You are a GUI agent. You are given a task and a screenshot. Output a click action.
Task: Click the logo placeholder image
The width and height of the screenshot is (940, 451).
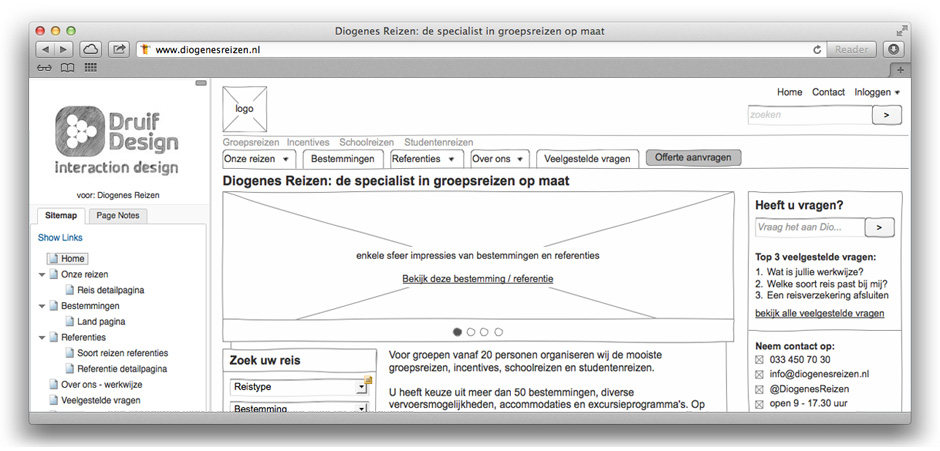coord(245,109)
